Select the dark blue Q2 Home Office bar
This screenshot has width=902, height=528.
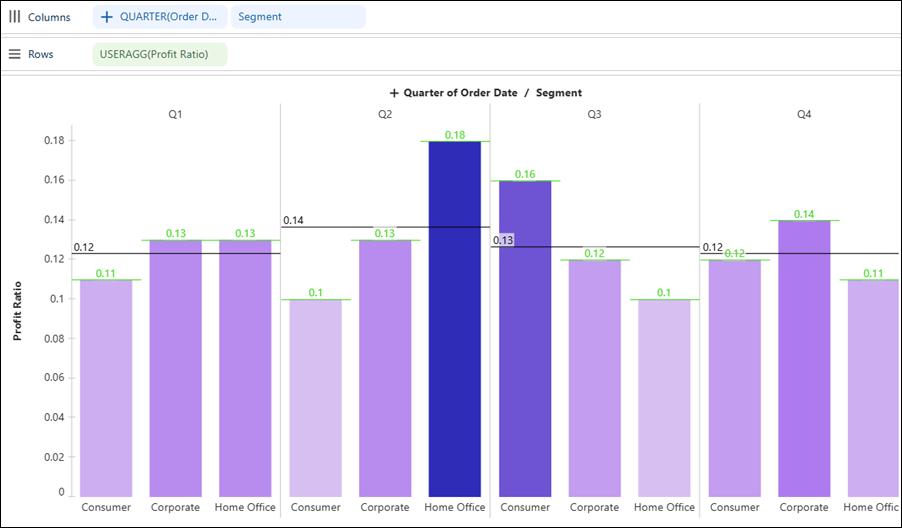click(x=454, y=319)
